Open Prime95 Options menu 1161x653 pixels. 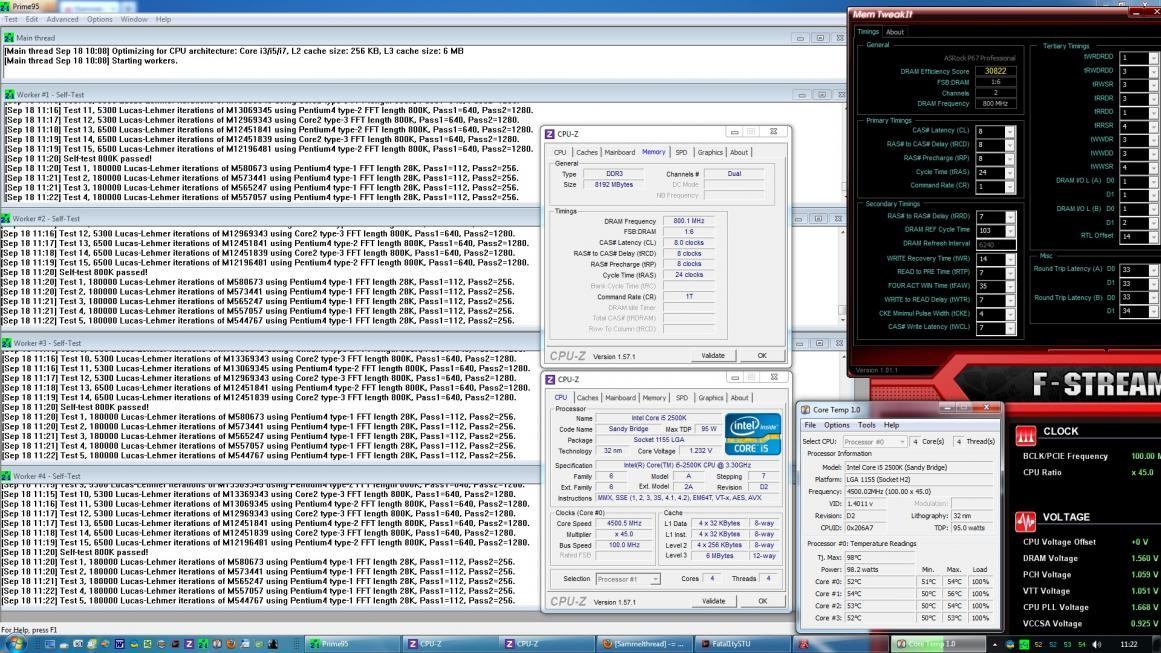click(99, 19)
